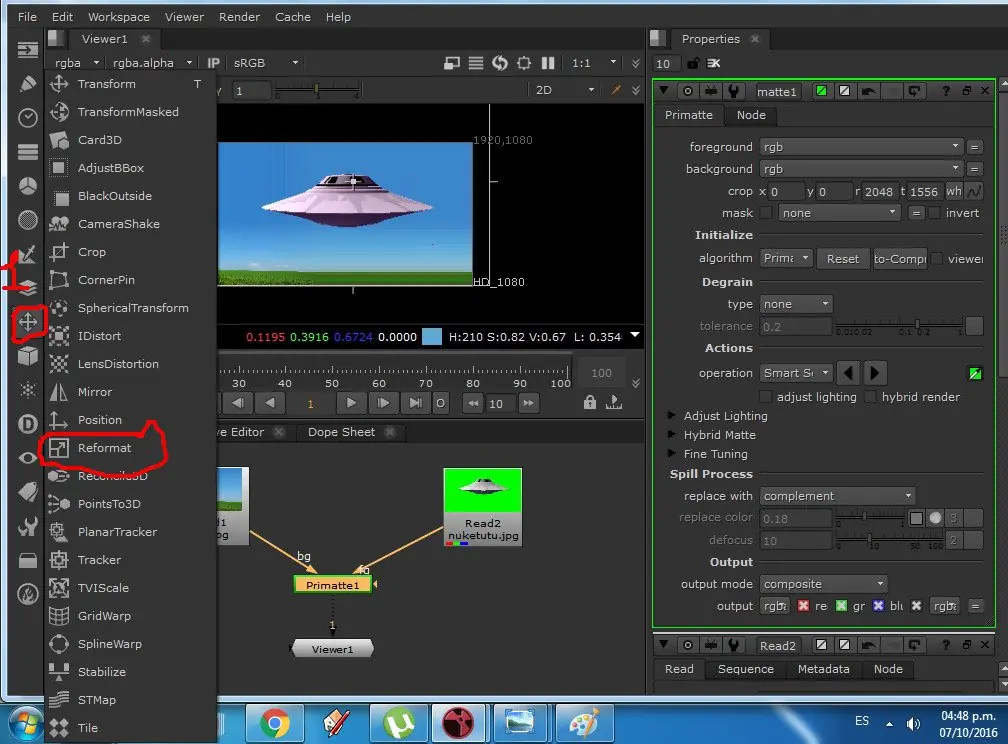
Task: Select the PlanarTracker node icon
Action: coord(59,532)
